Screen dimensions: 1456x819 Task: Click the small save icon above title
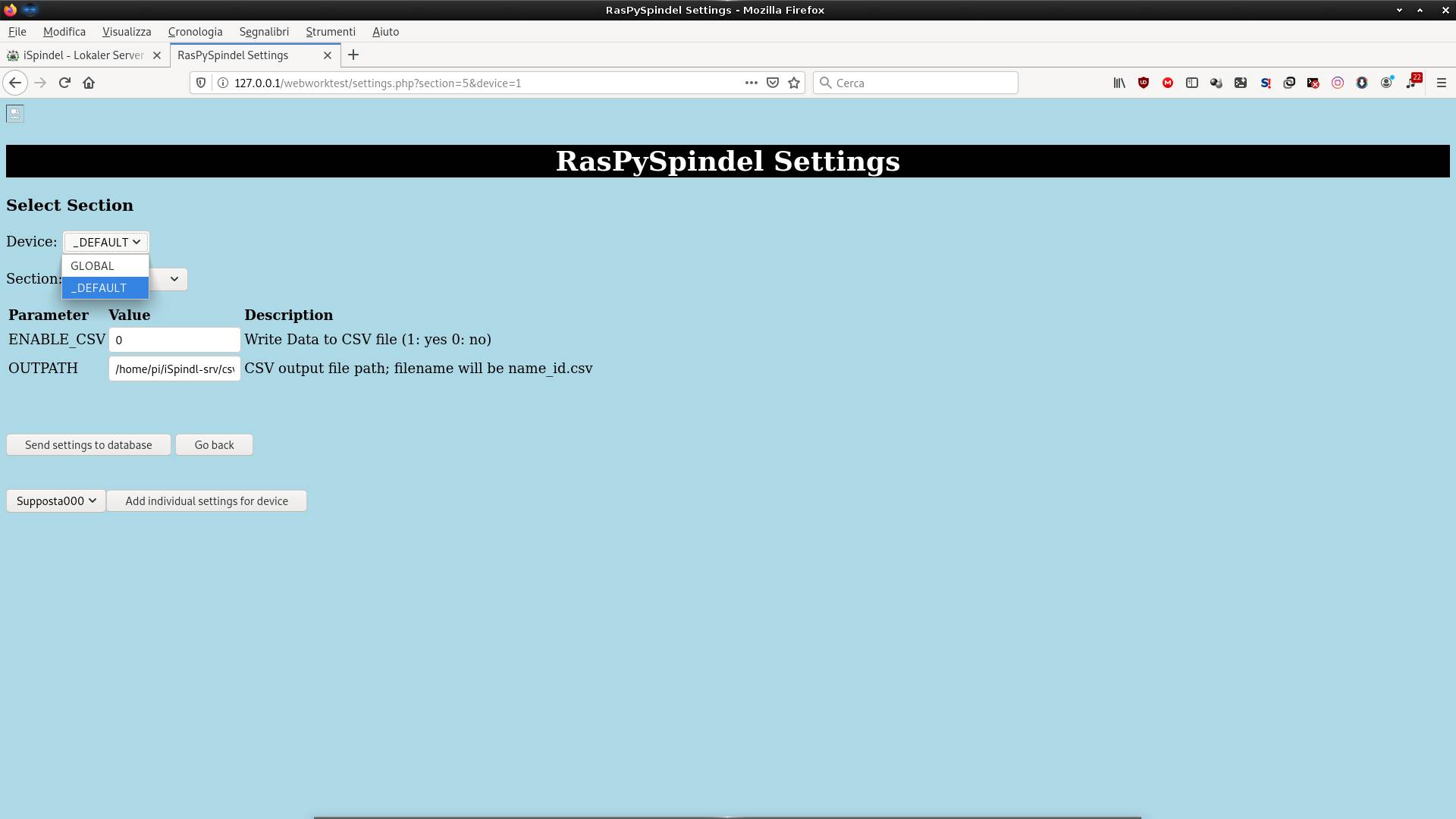coord(15,114)
